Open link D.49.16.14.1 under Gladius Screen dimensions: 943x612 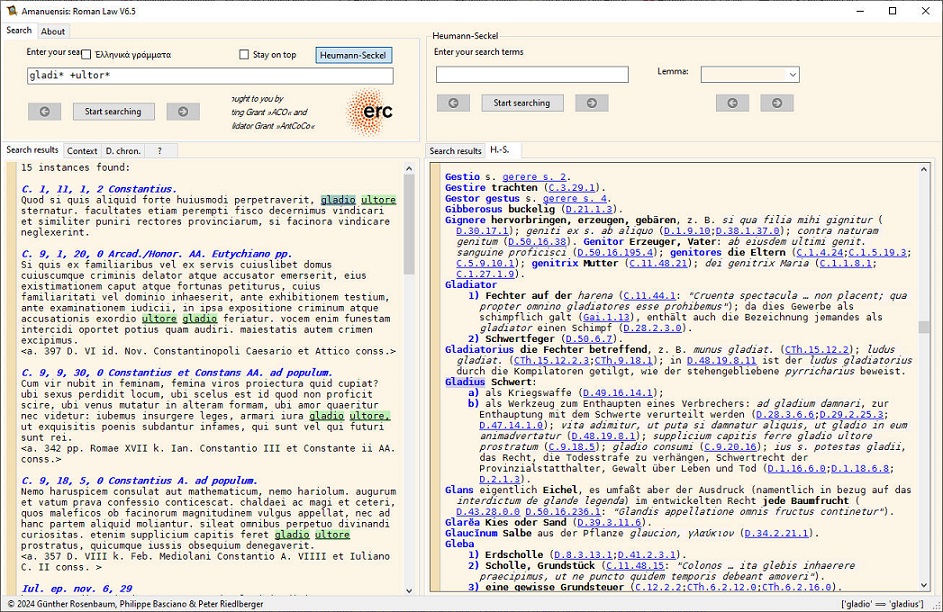click(618, 393)
